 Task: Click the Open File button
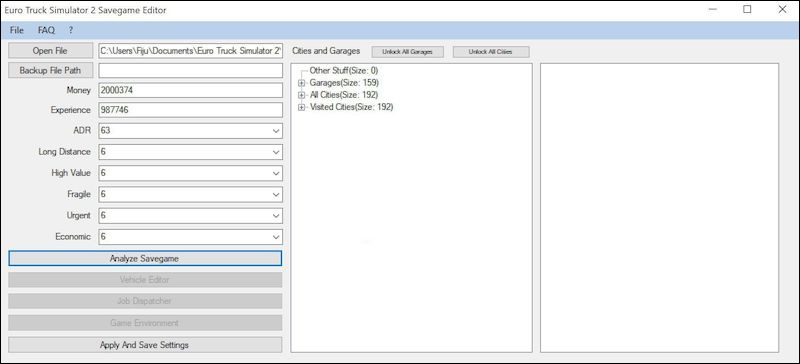(50, 51)
